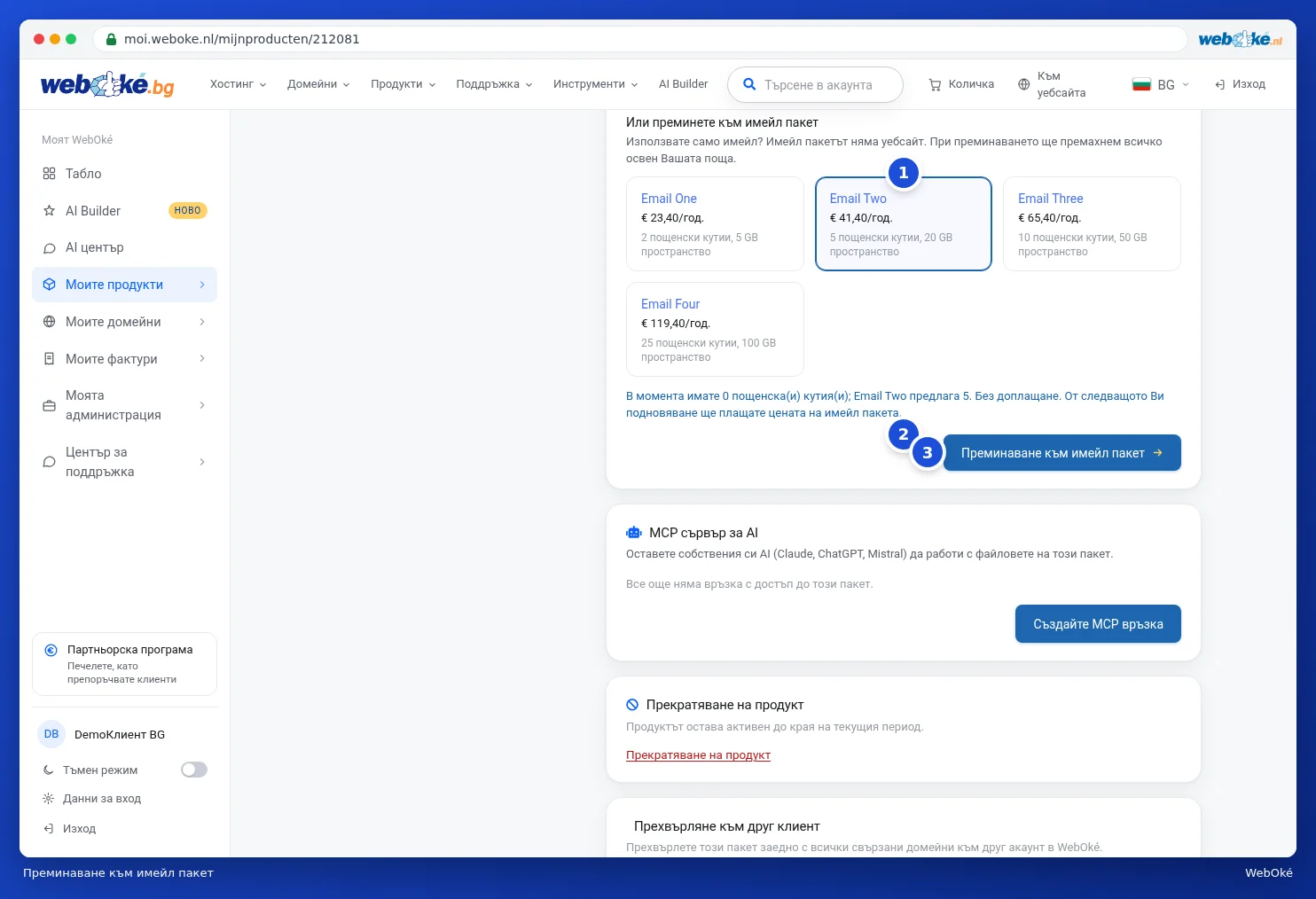The image size is (1316, 899).
Task: Expand the Моите фактури chevron
Action: (202, 359)
